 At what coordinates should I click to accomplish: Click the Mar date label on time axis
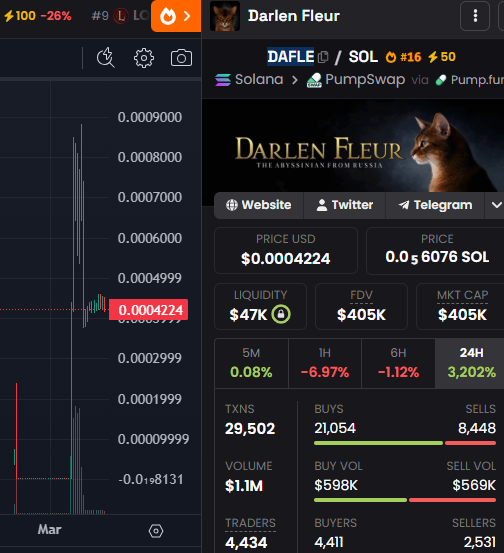coord(49,529)
